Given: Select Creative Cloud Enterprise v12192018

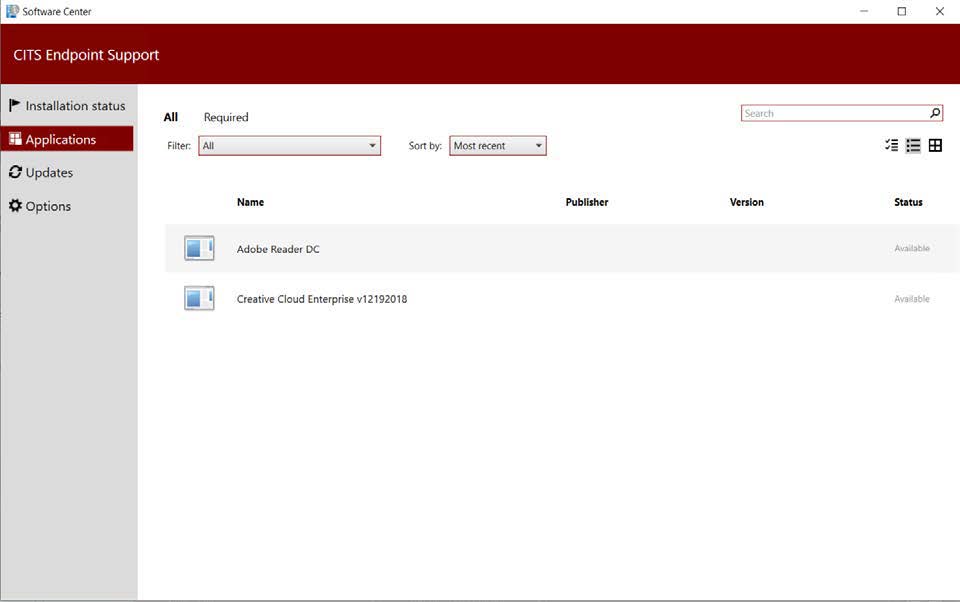Looking at the screenshot, I should (562, 299).
